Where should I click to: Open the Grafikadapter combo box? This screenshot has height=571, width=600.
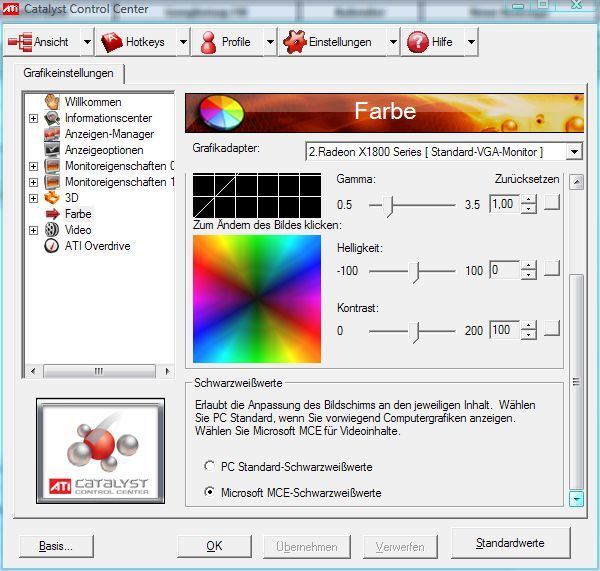(444, 152)
